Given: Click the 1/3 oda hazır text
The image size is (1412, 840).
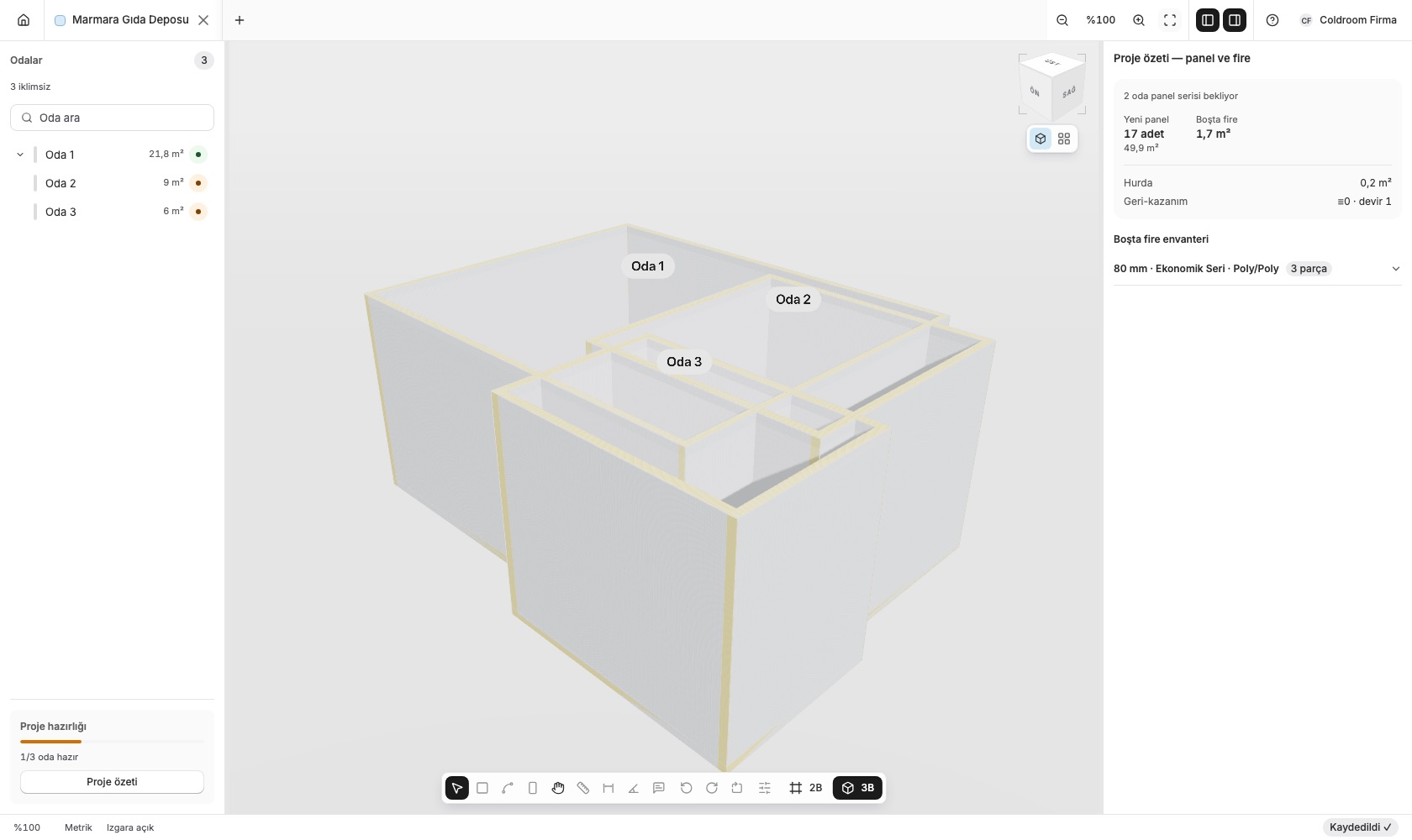Looking at the screenshot, I should (50, 757).
